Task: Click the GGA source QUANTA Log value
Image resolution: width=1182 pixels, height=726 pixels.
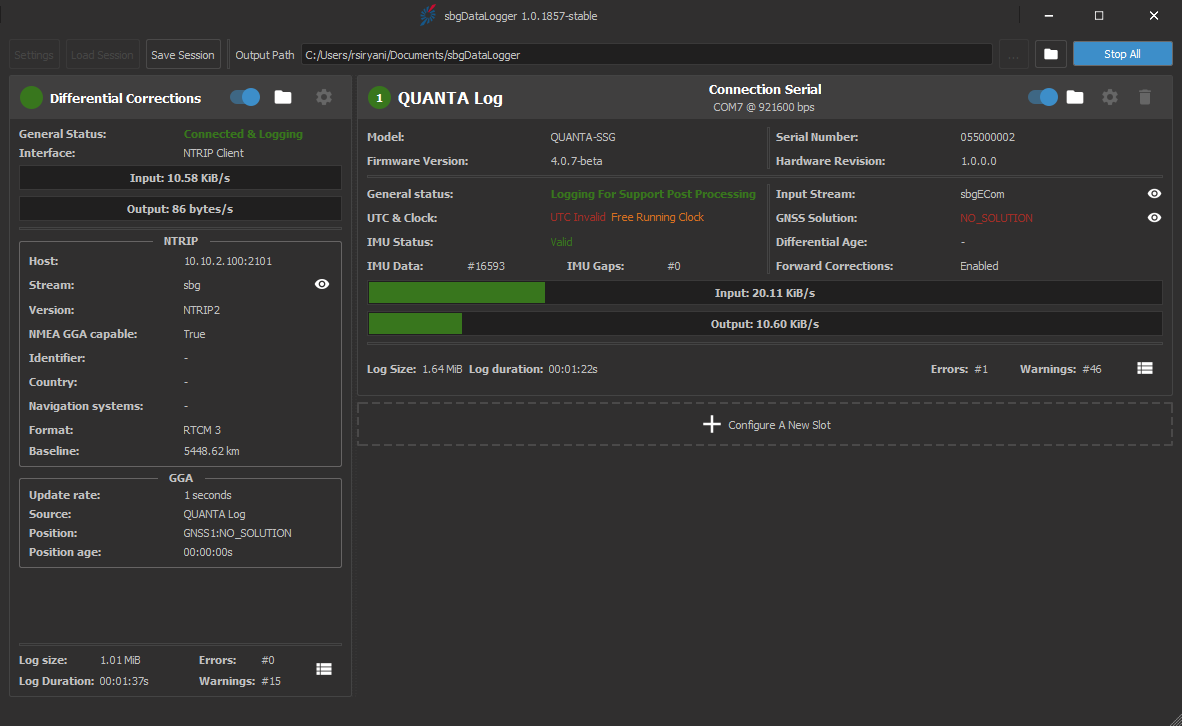Action: point(214,514)
